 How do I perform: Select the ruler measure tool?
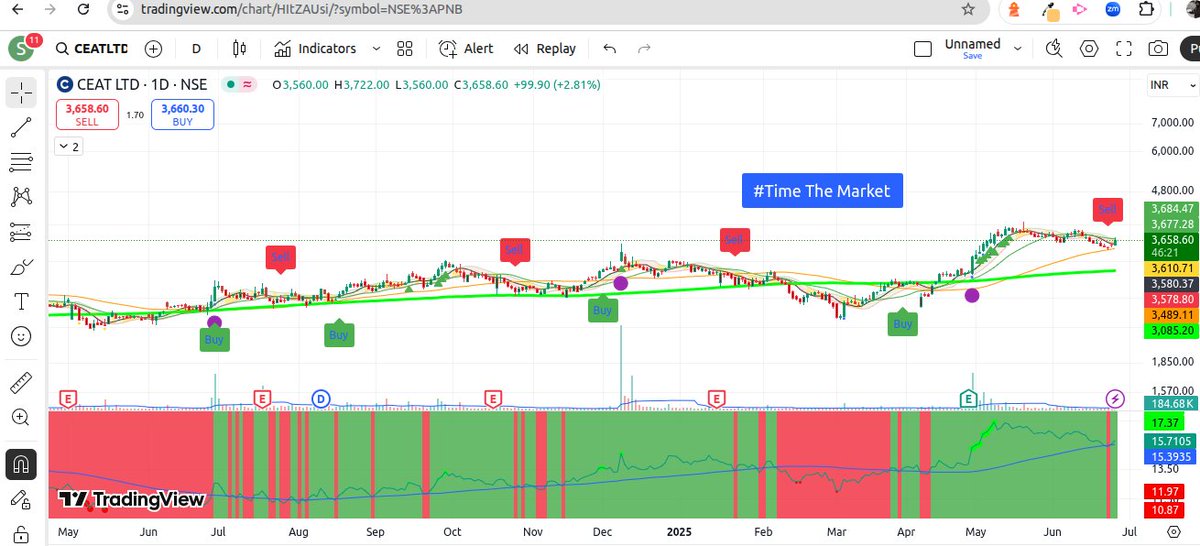(x=21, y=383)
